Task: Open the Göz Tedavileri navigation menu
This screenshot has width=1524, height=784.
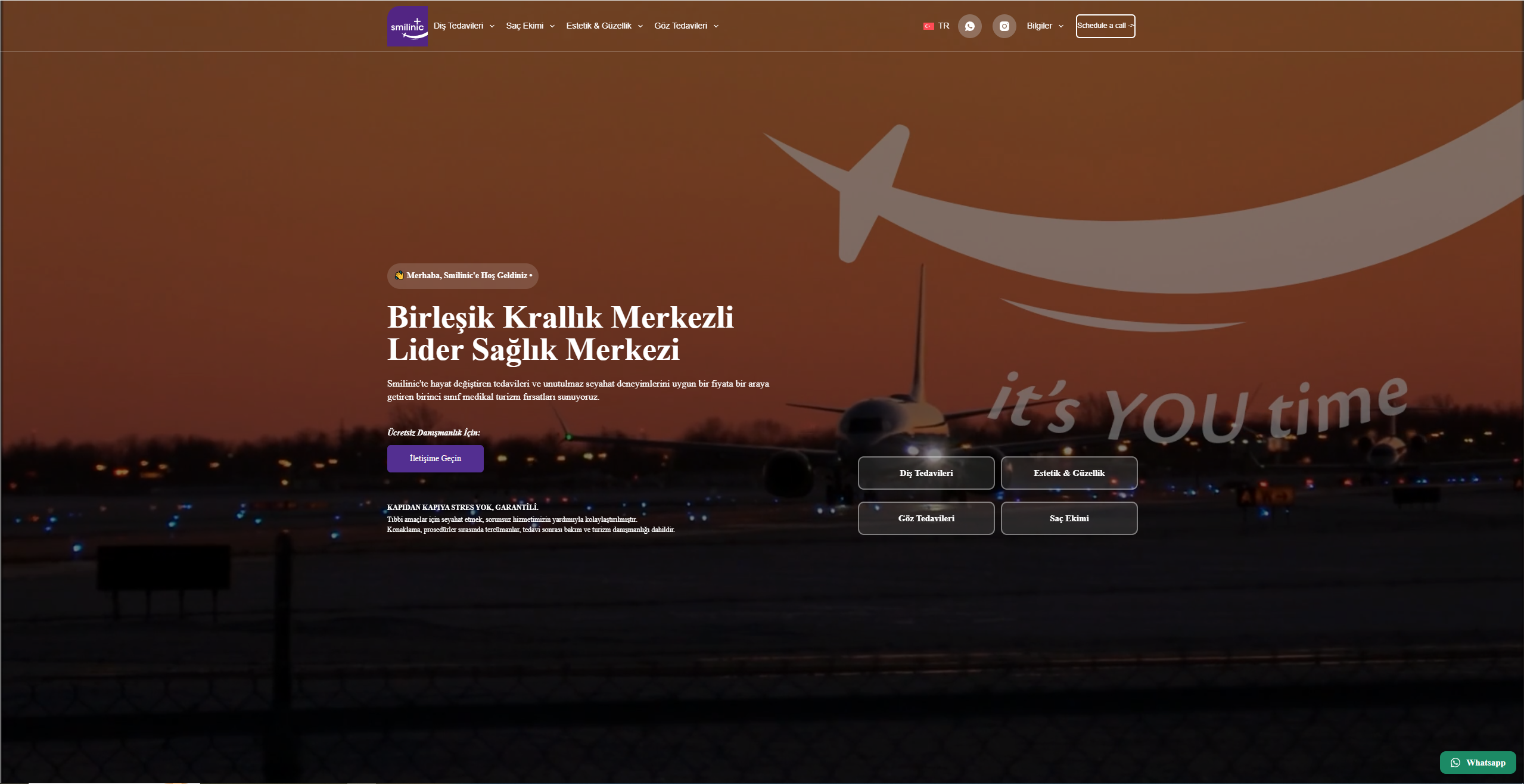Action: pos(680,26)
